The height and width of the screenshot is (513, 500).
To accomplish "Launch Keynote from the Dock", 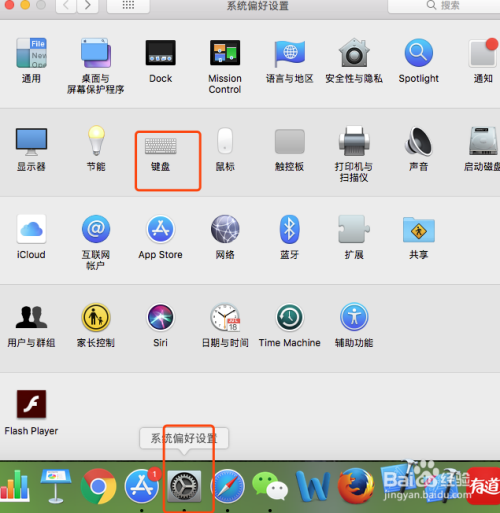I will 56,486.
